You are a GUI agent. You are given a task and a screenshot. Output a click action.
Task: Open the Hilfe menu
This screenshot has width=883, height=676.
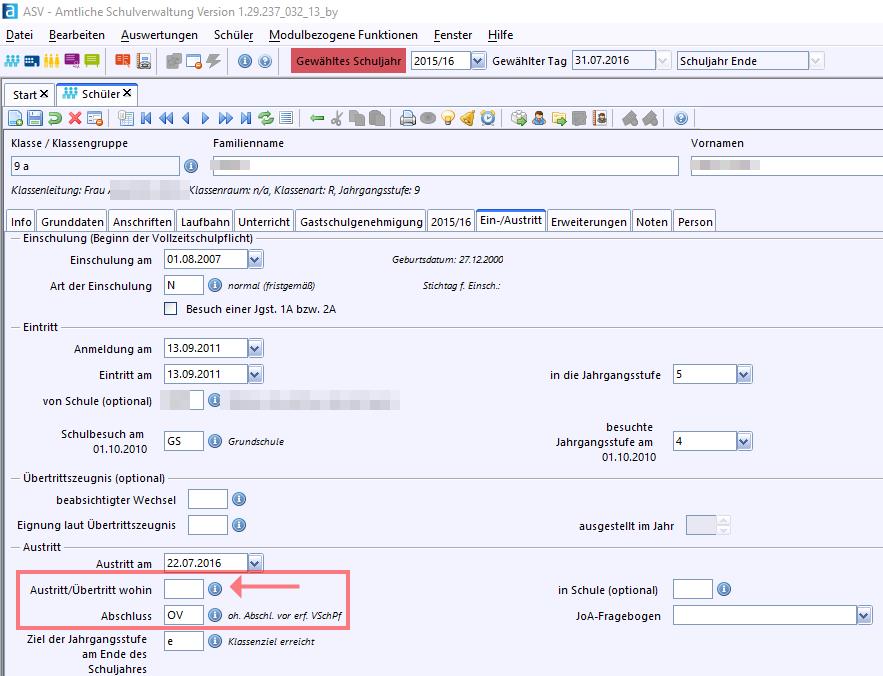point(501,35)
